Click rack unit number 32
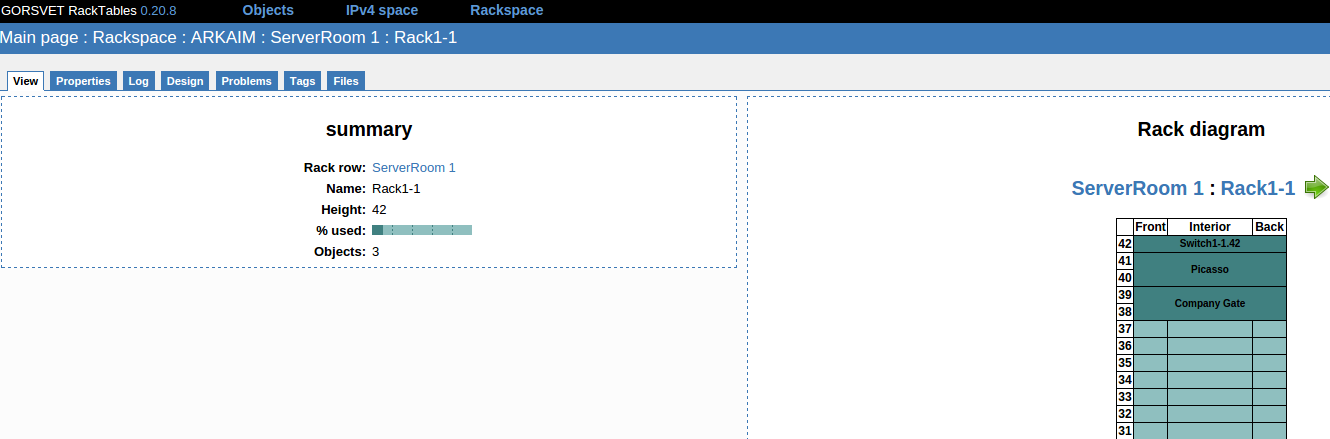The image size is (1330, 439). (x=1125, y=414)
